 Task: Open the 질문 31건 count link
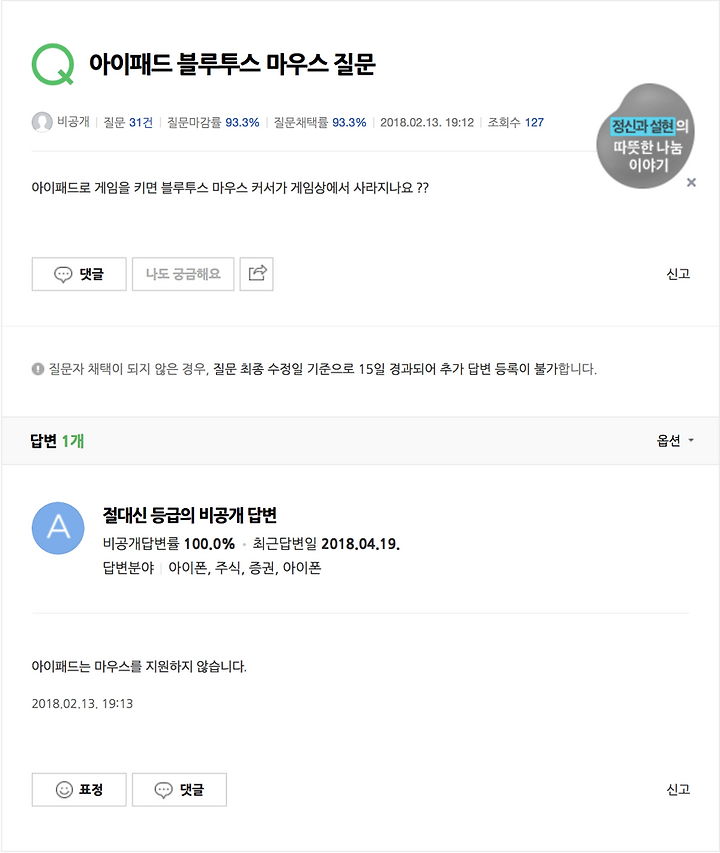click(x=128, y=122)
